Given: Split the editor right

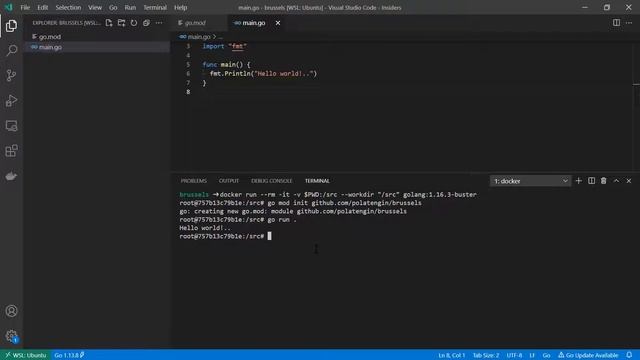Looking at the screenshot, I should point(616,23).
